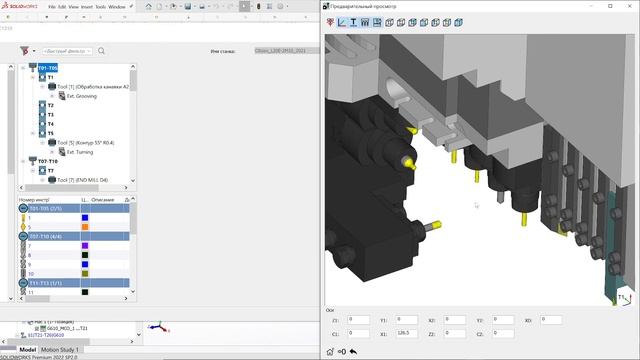Open the File menu
The width and height of the screenshot is (640, 360).
point(52,7)
